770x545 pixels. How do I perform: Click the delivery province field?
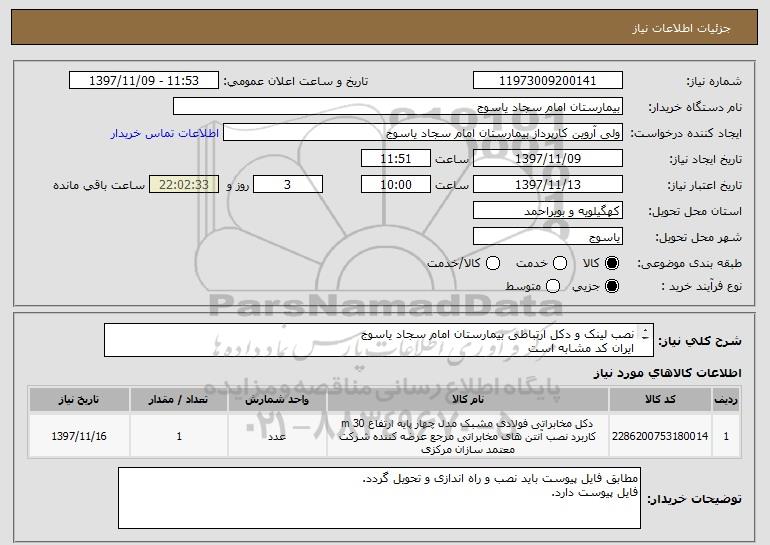coord(548,211)
